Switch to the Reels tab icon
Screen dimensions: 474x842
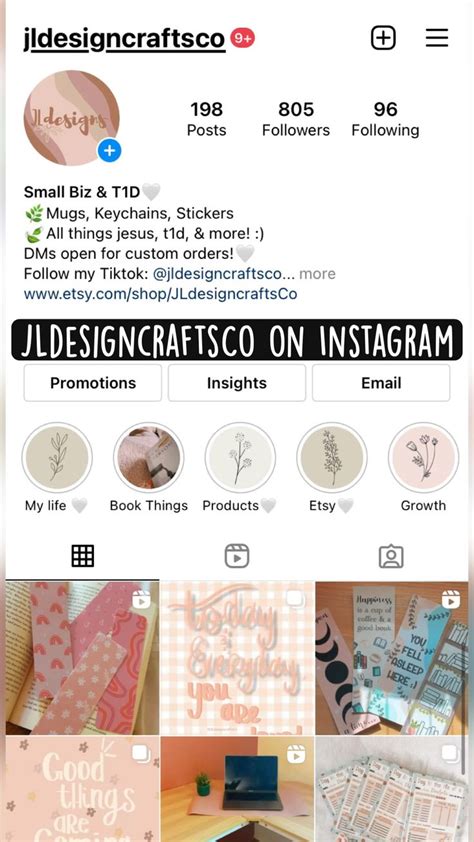237,556
